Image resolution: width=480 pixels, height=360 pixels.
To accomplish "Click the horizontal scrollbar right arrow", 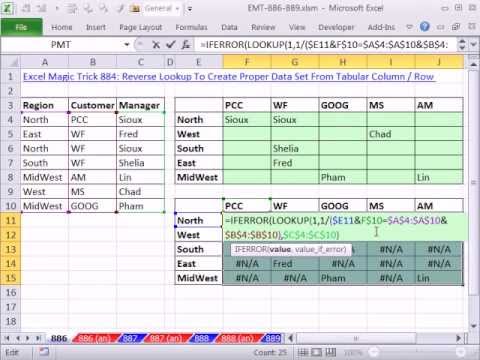I will (459, 338).
